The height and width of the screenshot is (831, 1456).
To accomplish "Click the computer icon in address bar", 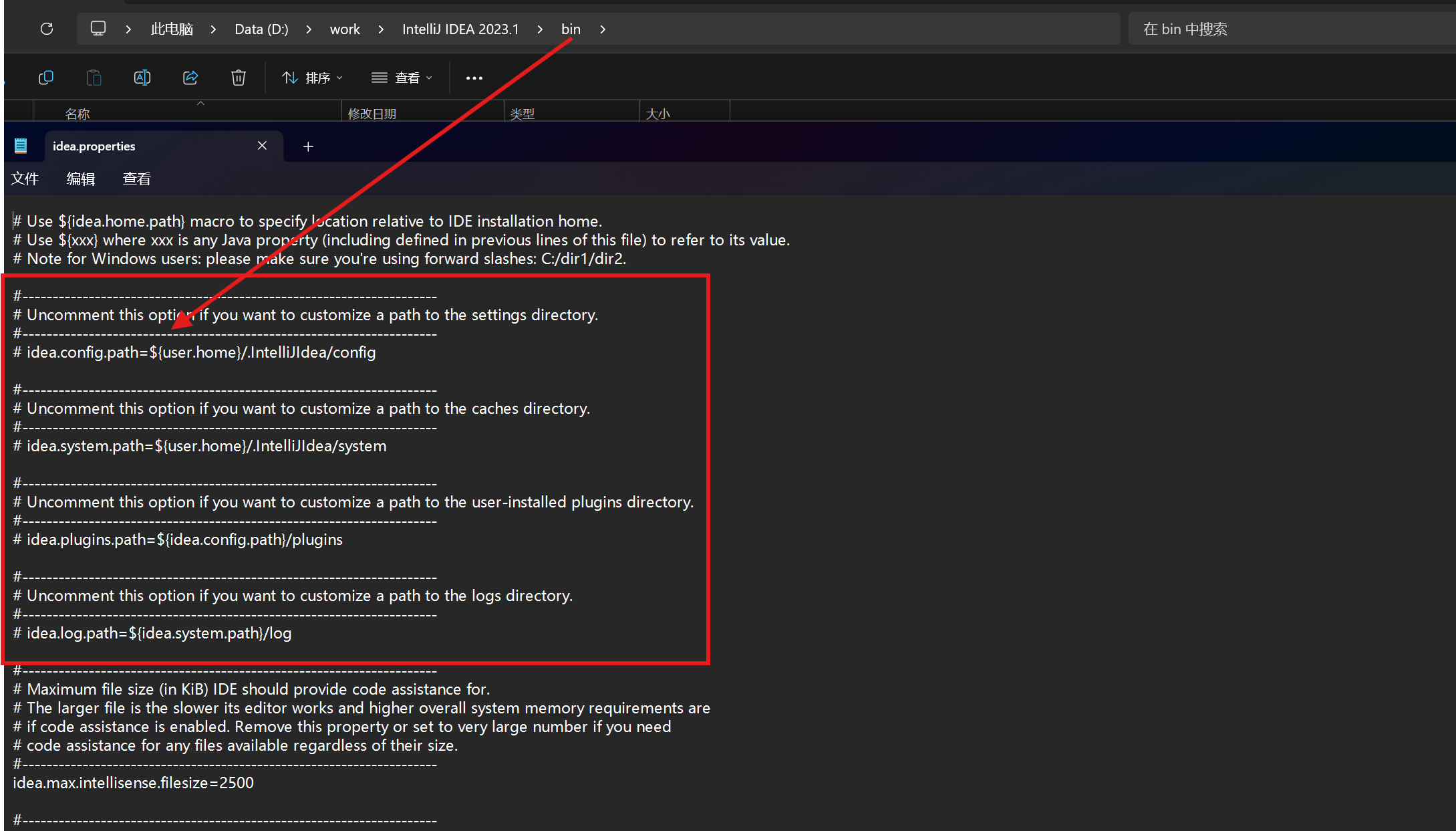I will coord(98,29).
